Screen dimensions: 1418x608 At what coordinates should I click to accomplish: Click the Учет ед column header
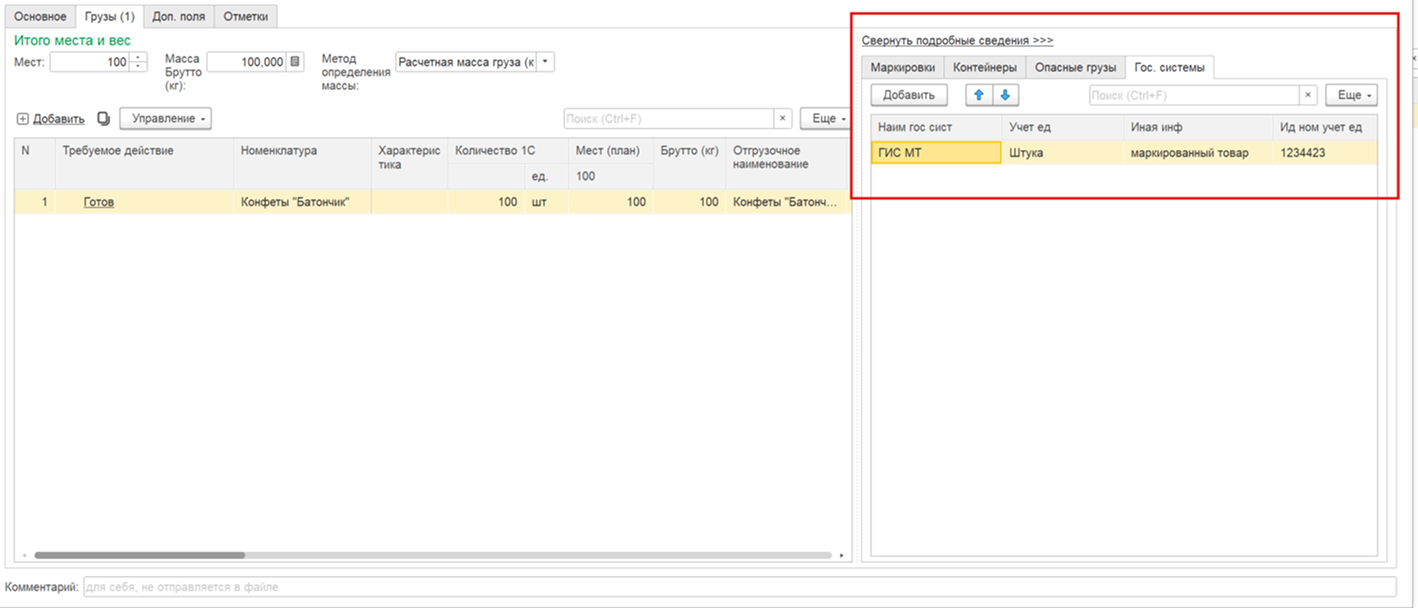coord(1063,127)
